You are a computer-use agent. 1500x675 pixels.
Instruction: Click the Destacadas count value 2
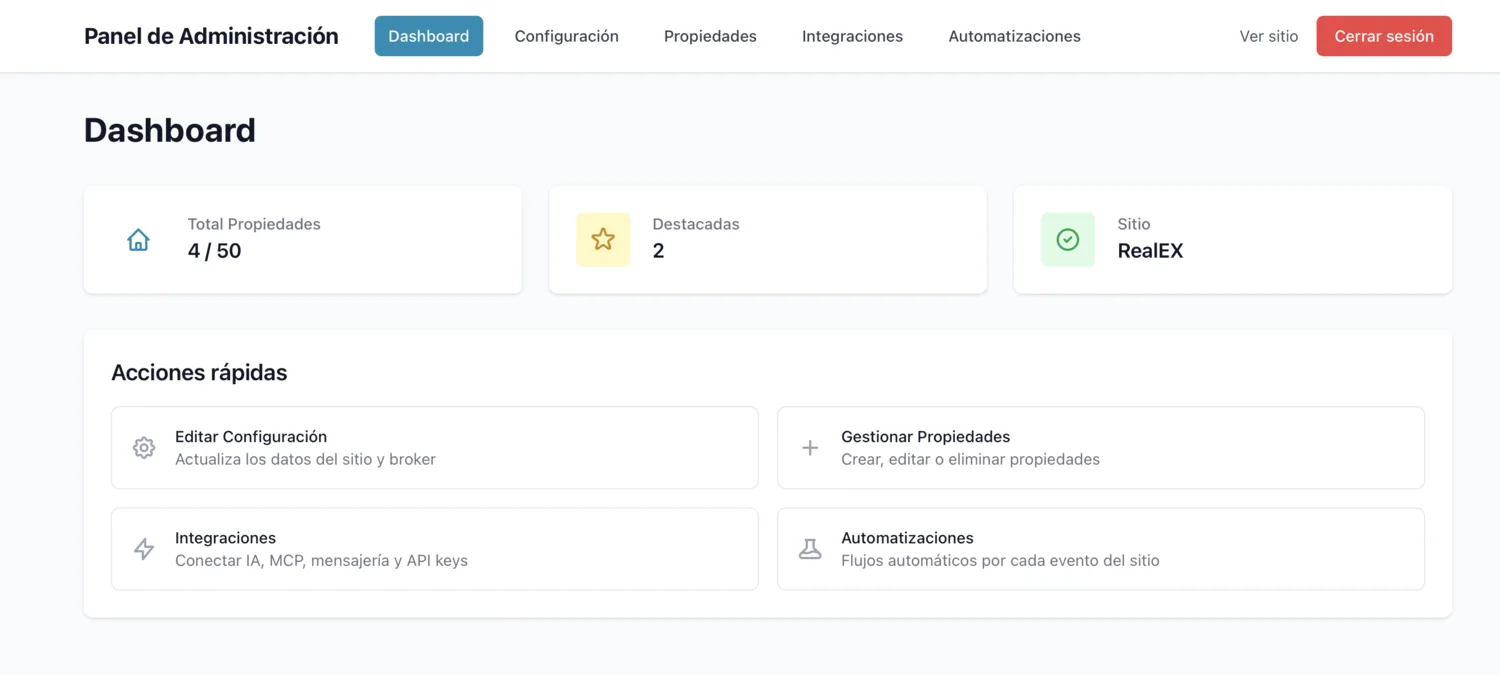coord(658,251)
